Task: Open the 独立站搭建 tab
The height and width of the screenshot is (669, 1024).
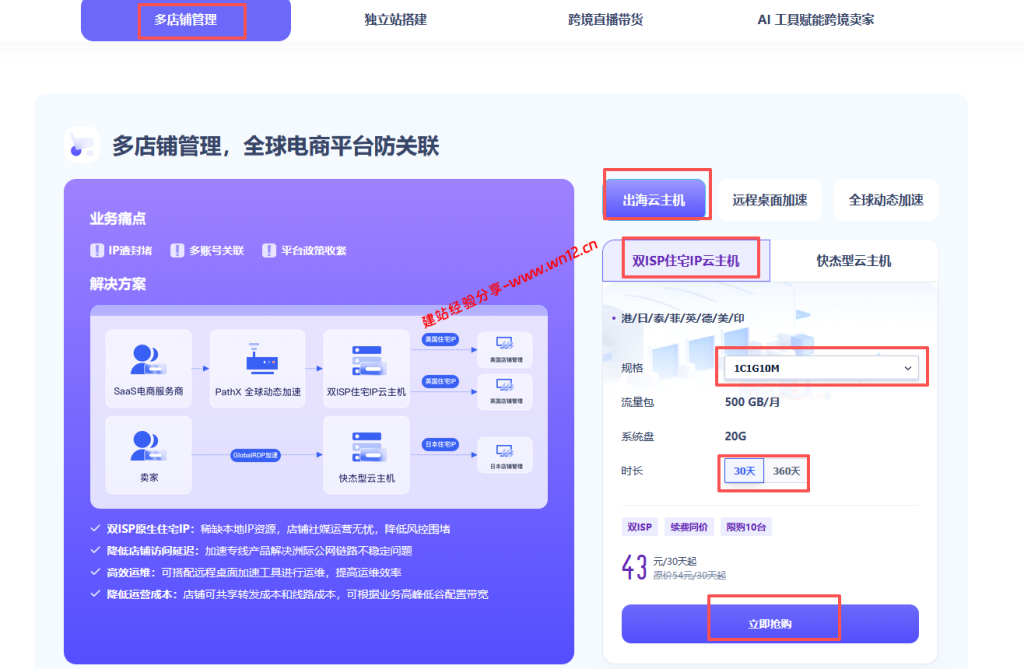Action: point(395,20)
